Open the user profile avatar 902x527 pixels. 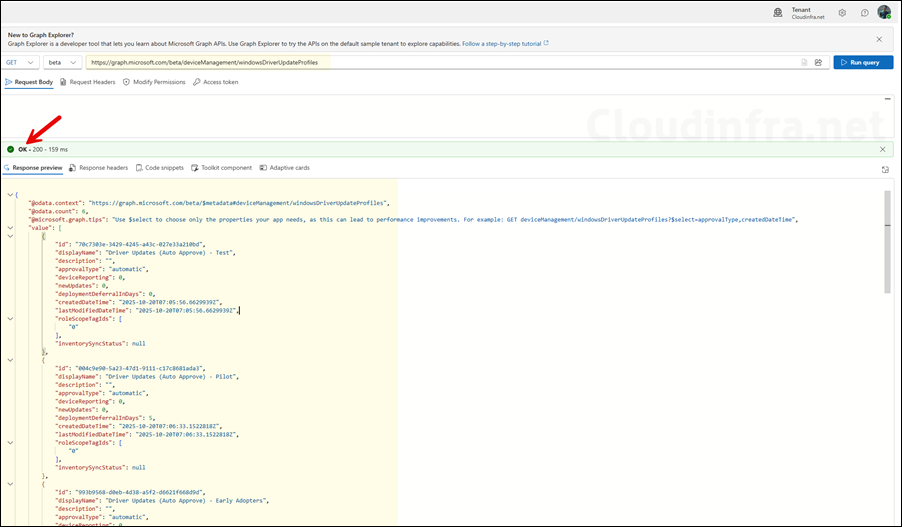coord(884,13)
